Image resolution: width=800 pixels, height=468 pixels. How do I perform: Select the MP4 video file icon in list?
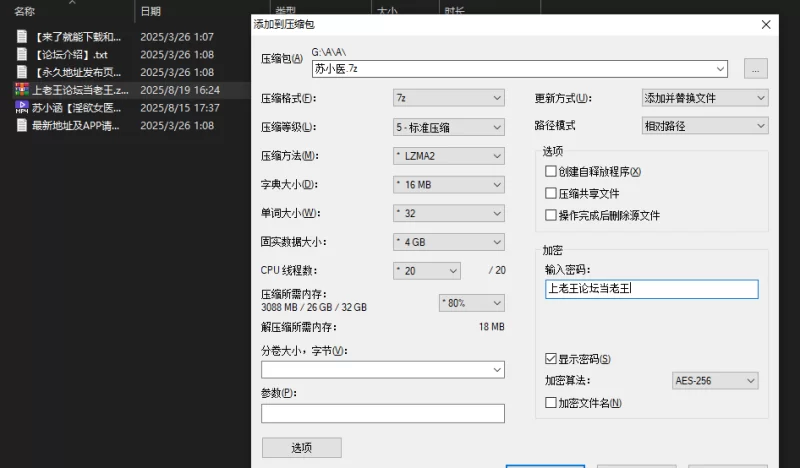pos(21,107)
